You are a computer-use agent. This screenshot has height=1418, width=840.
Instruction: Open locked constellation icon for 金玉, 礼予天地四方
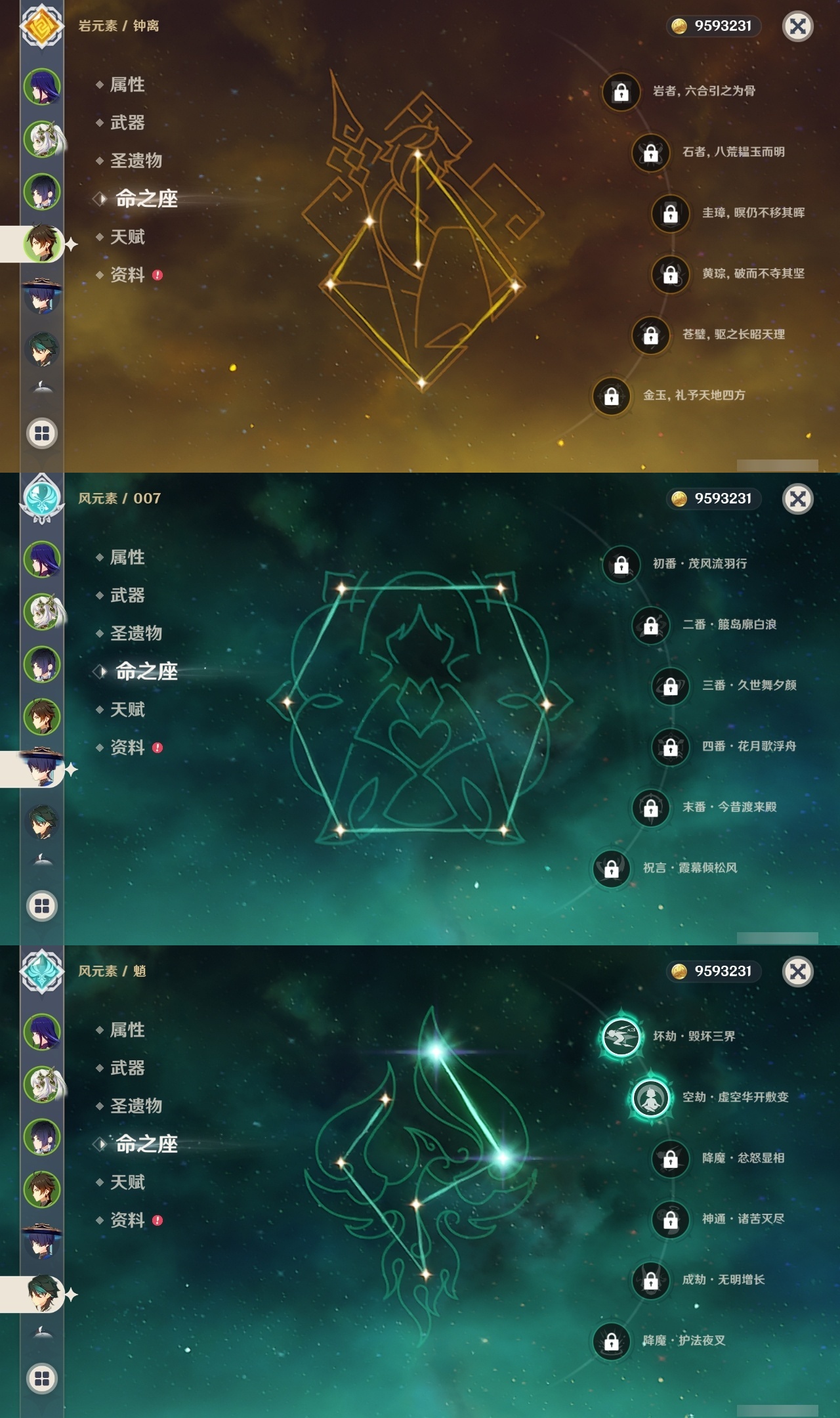(612, 396)
